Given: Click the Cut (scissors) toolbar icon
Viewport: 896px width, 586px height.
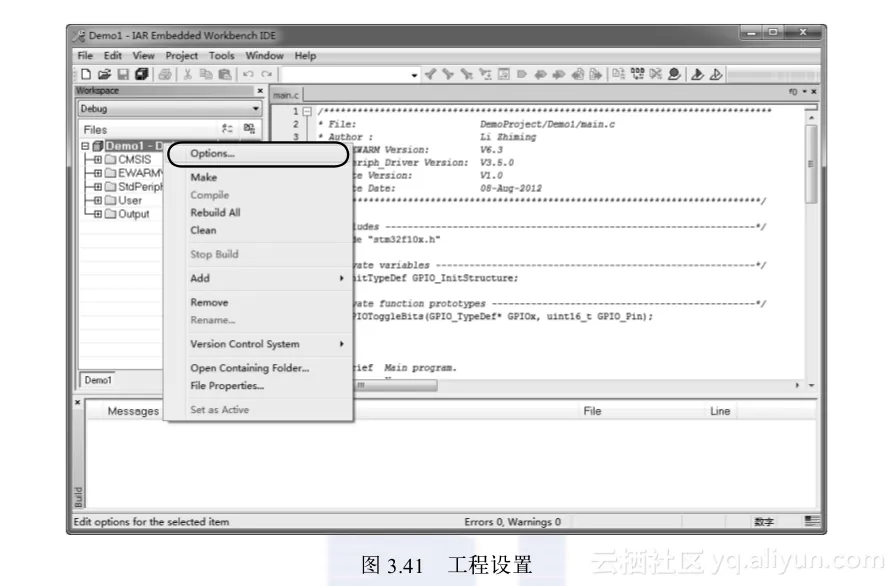Looking at the screenshot, I should (187, 74).
